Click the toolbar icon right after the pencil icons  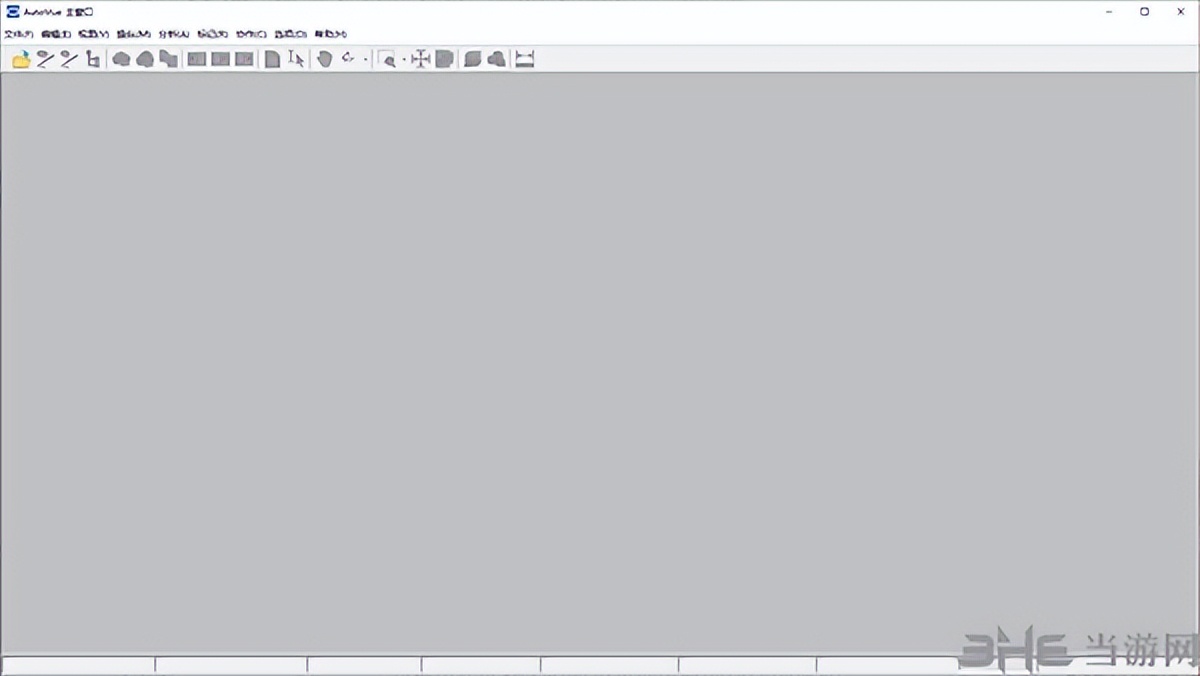click(92, 59)
